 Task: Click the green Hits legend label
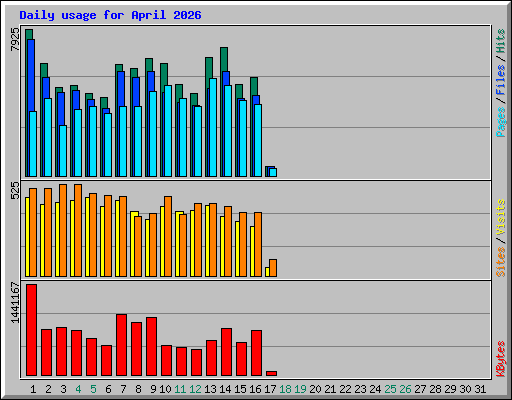(501, 41)
